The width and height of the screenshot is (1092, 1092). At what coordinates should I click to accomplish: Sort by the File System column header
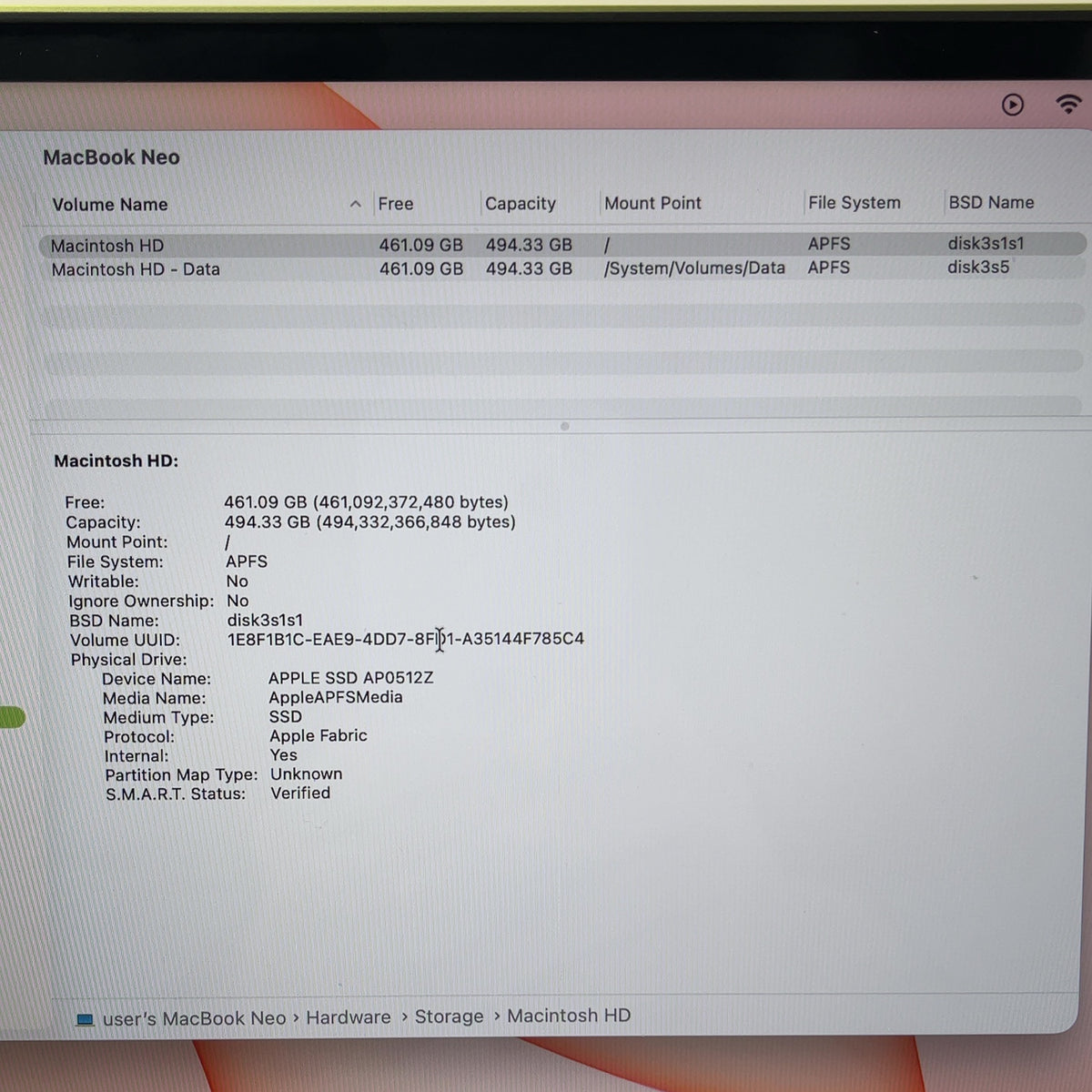854,203
